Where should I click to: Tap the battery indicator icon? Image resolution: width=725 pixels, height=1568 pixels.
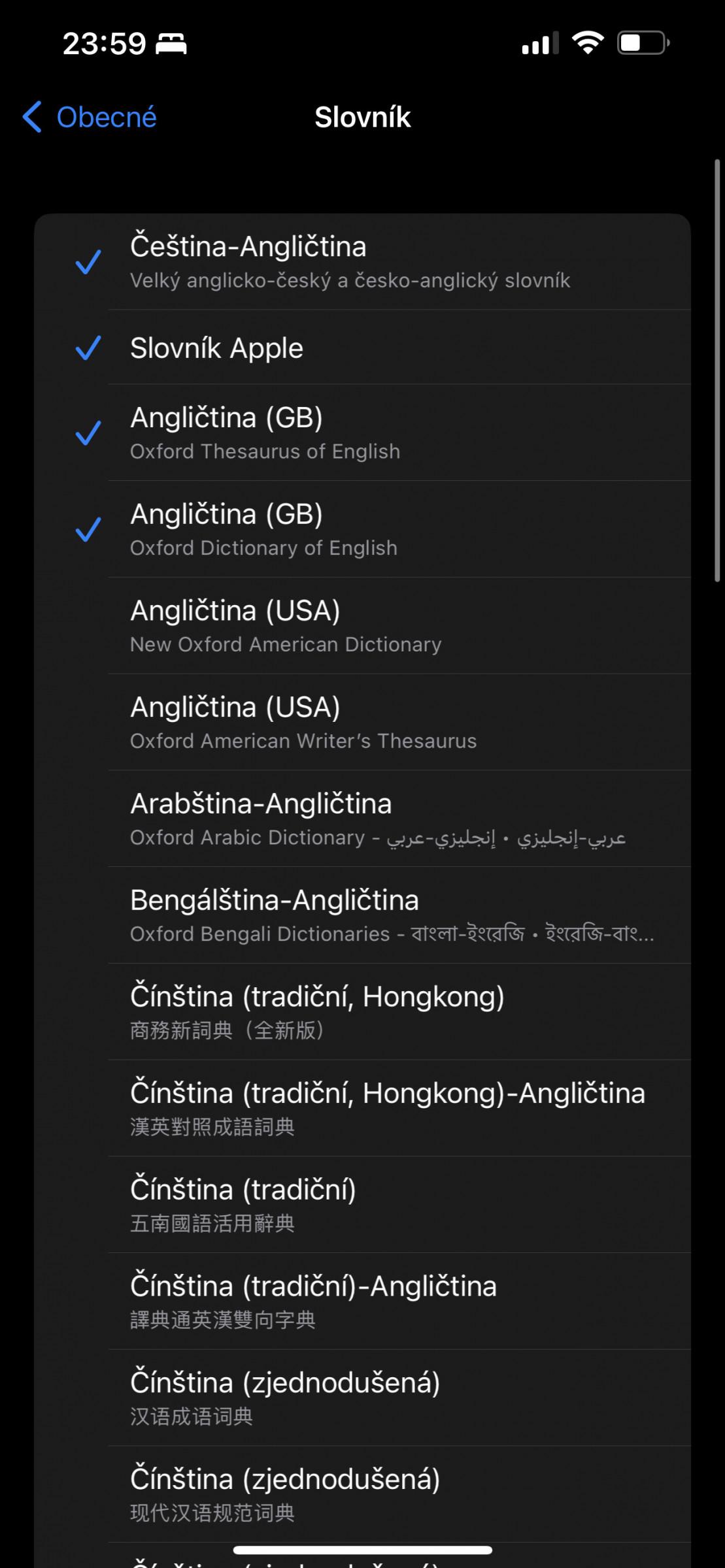643,44
